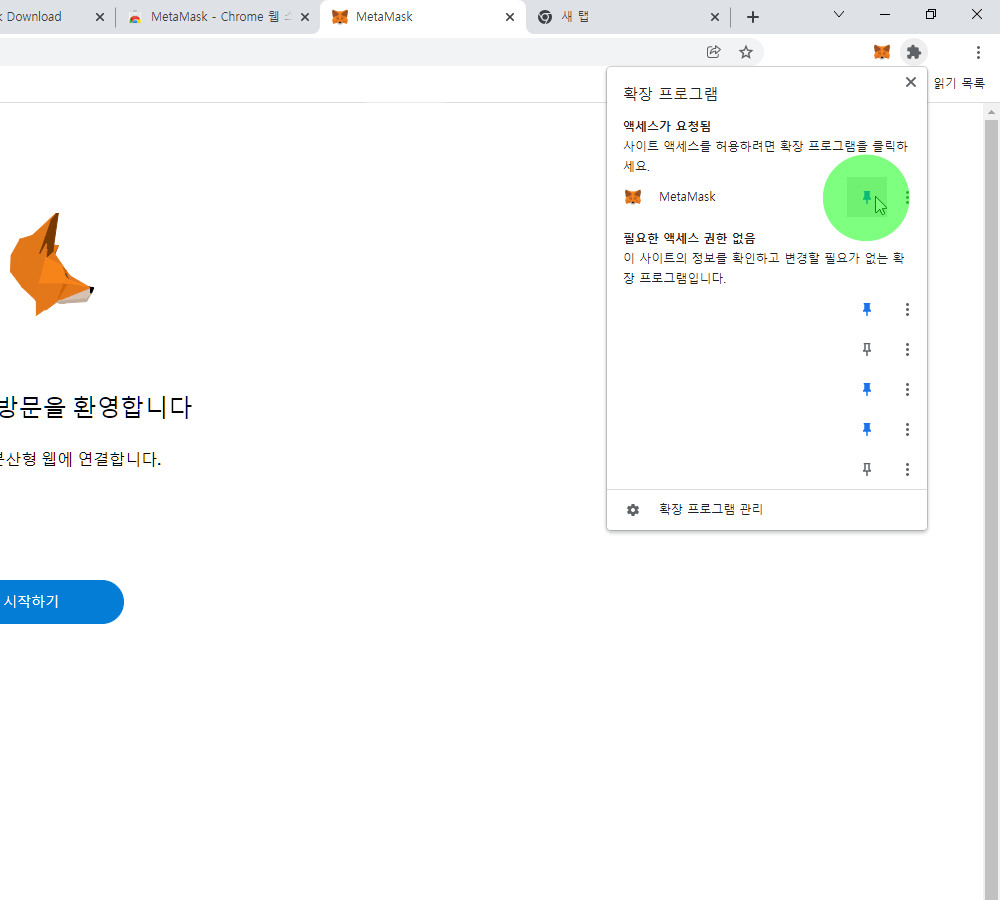Switch to the MetaMask Chrome Web Store tab
1000x900 pixels.
tap(220, 16)
